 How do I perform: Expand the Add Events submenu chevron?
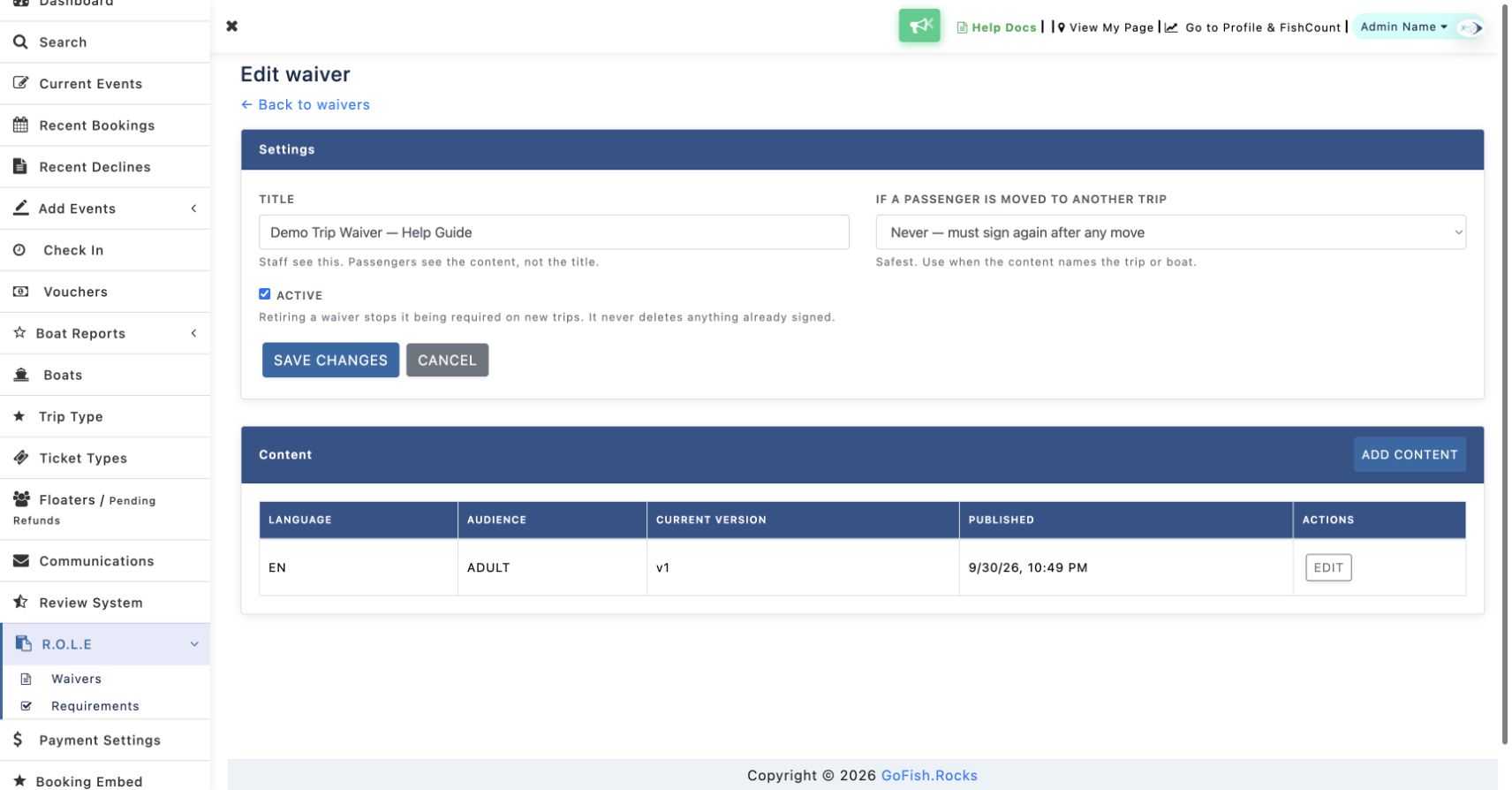click(x=193, y=209)
